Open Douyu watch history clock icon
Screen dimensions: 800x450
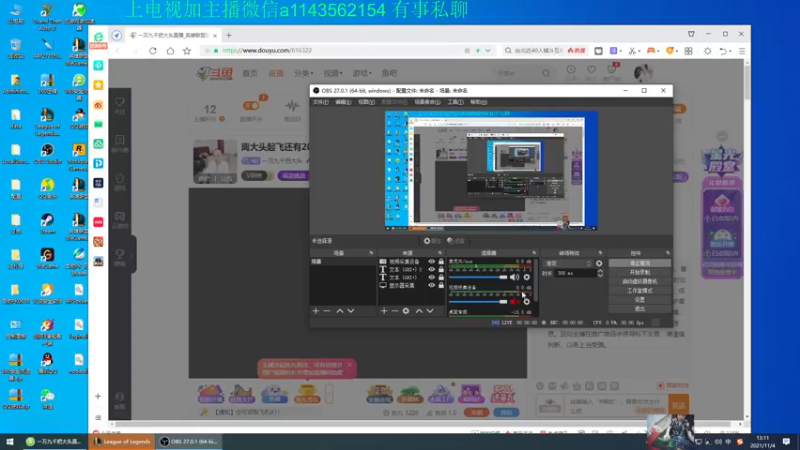[571, 70]
